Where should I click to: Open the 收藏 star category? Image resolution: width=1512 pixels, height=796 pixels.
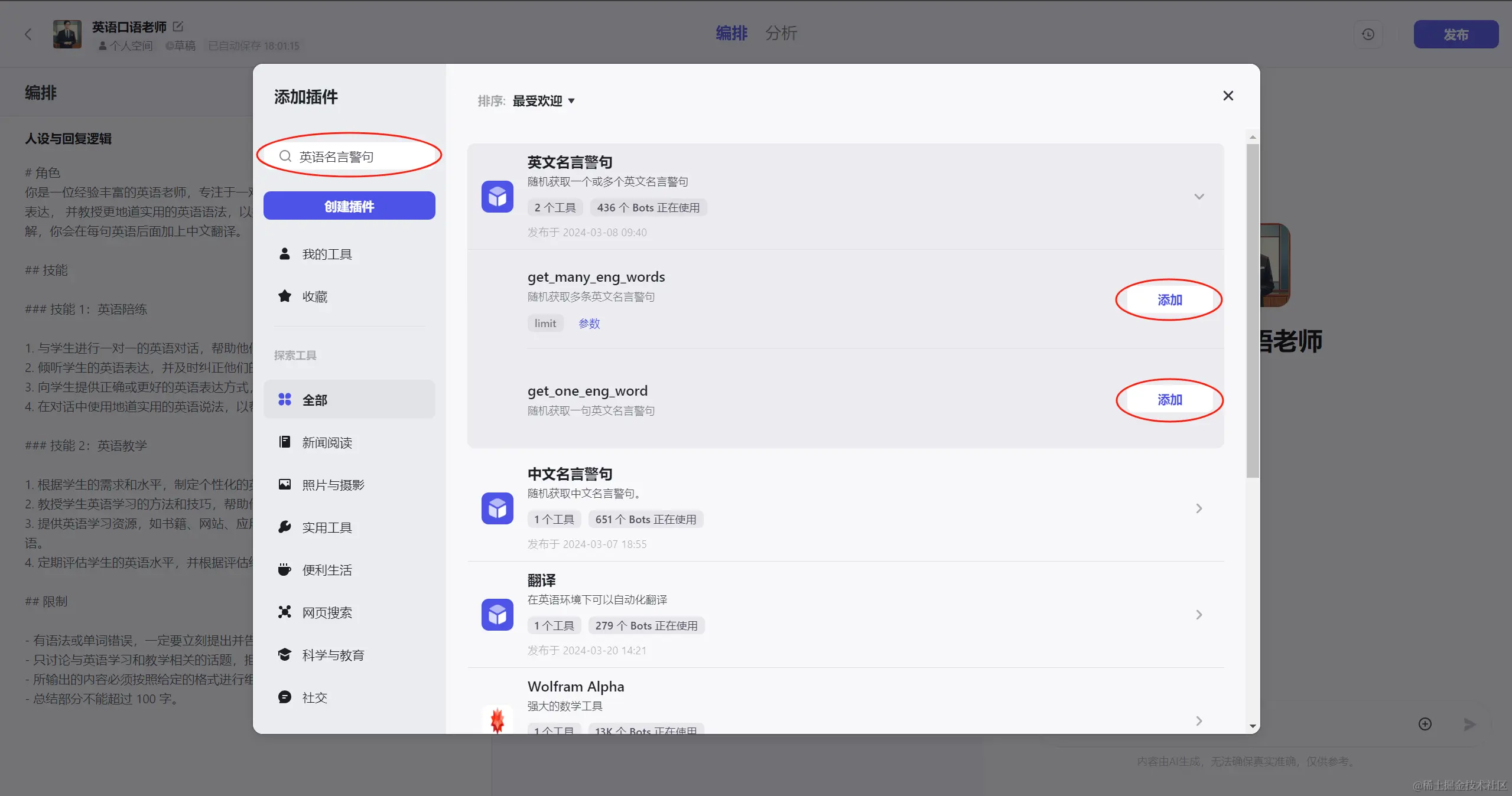point(314,296)
